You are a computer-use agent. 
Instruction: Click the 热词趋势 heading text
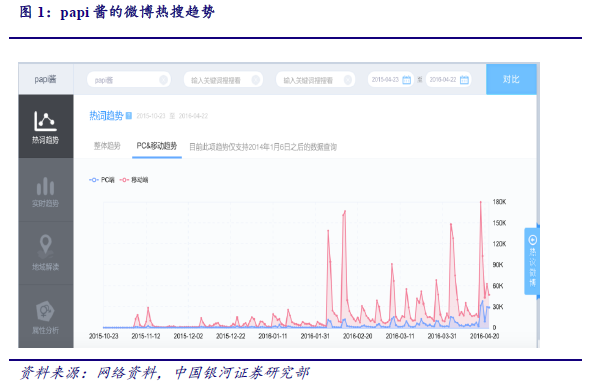click(x=106, y=116)
